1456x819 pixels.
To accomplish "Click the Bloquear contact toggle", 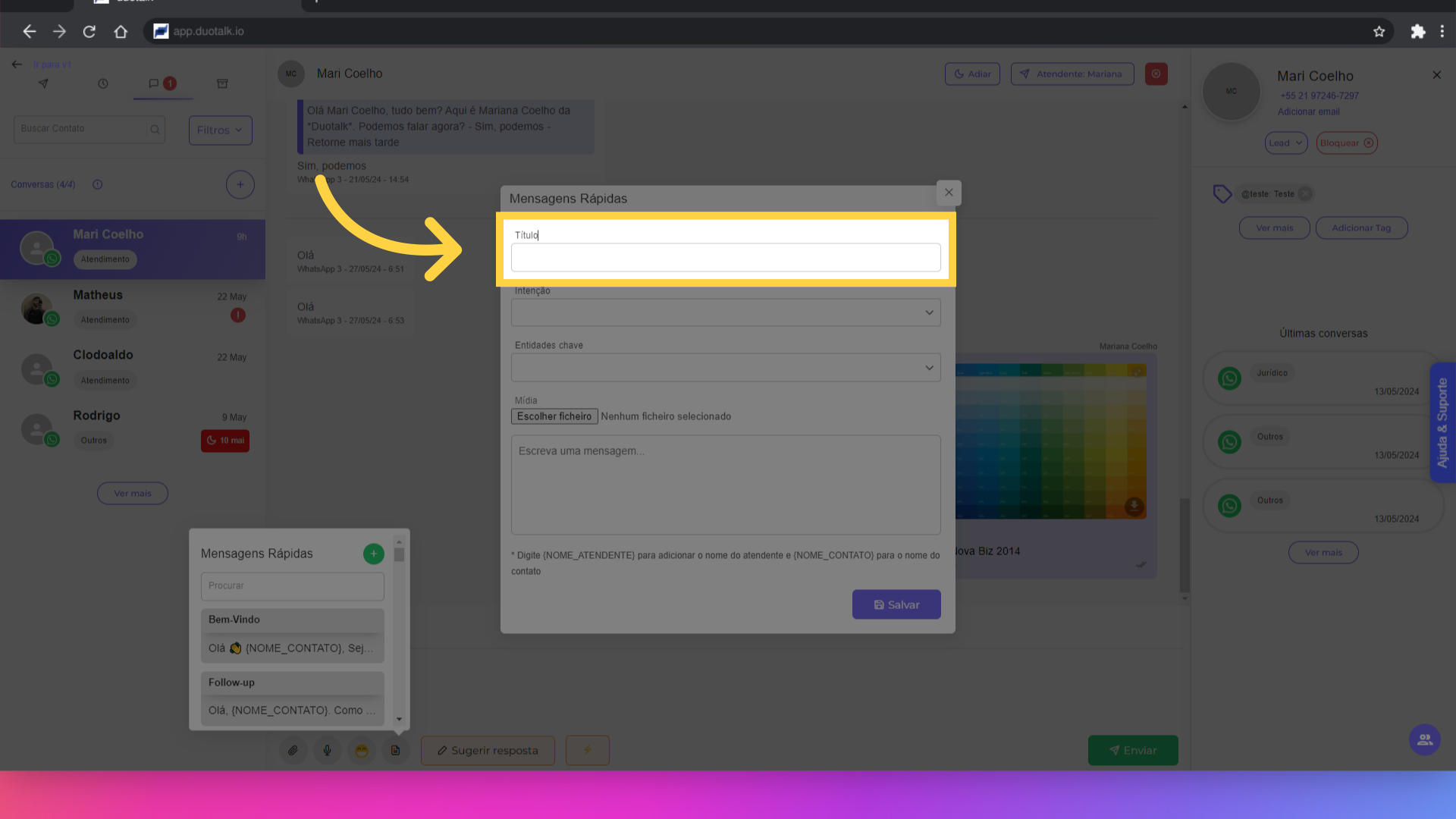I will 1346,143.
